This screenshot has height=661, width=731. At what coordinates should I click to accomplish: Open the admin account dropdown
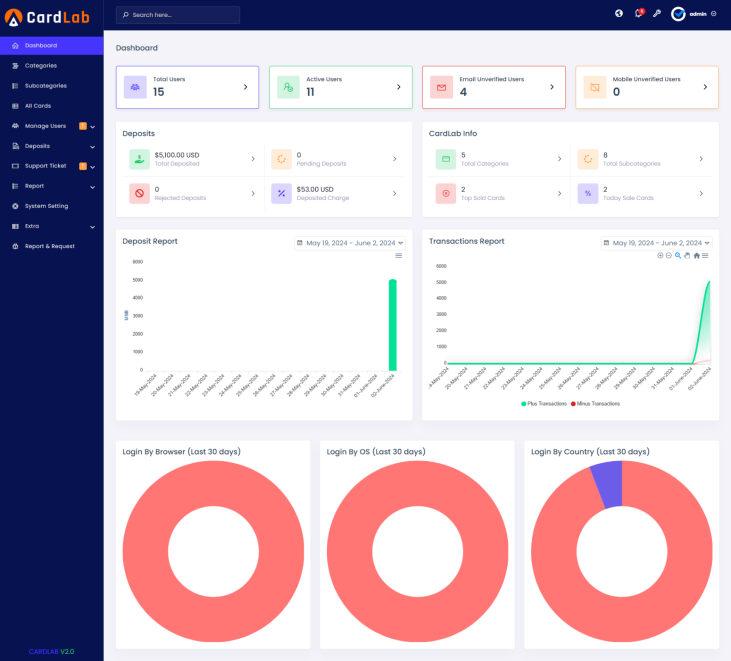pos(693,14)
